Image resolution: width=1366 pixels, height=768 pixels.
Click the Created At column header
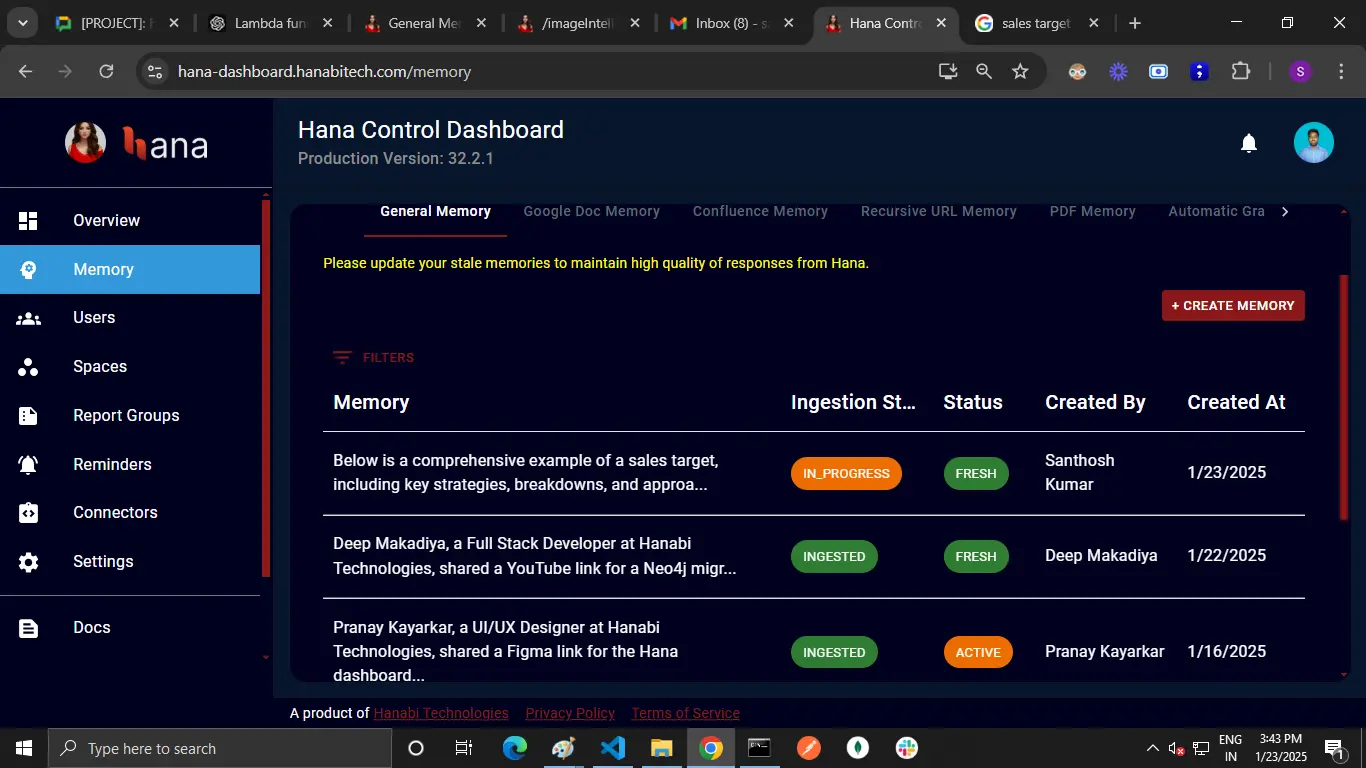pyautogui.click(x=1236, y=402)
